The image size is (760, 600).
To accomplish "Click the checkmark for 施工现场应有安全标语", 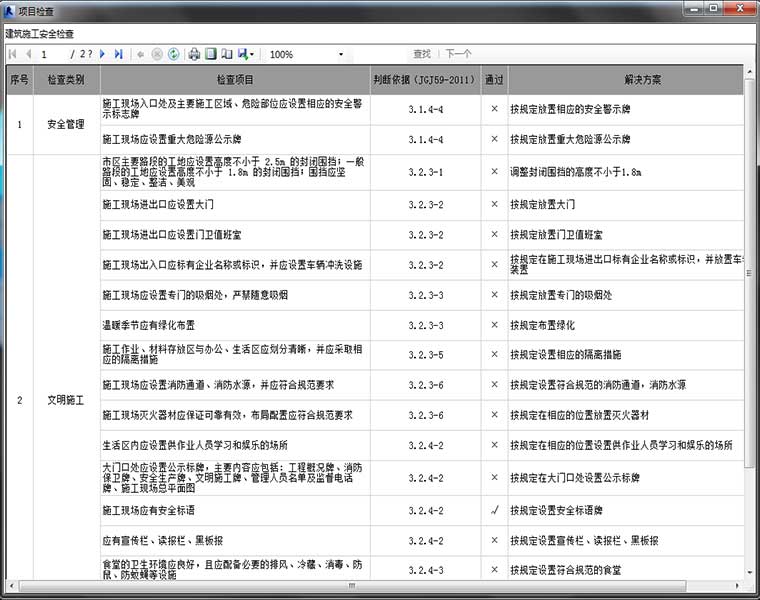I will pos(494,510).
